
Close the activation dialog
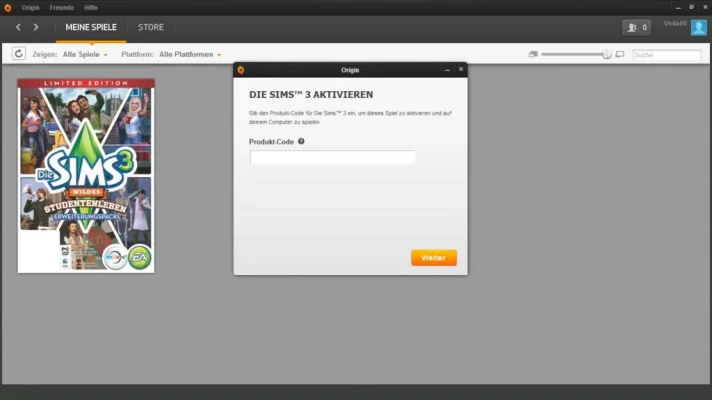pyautogui.click(x=461, y=69)
